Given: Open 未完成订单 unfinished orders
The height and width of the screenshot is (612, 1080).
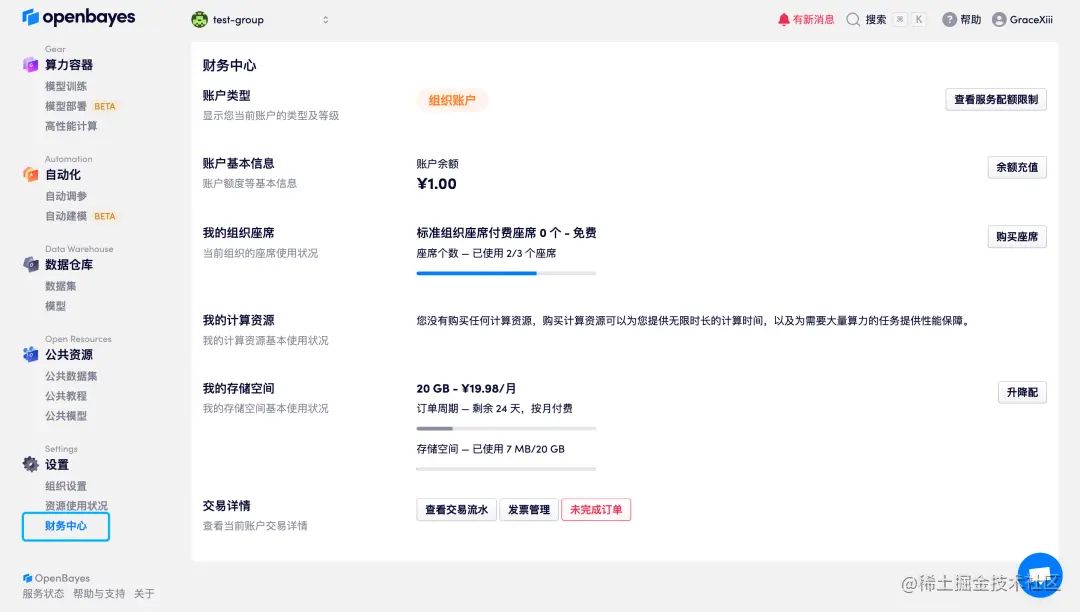Looking at the screenshot, I should pyautogui.click(x=596, y=509).
